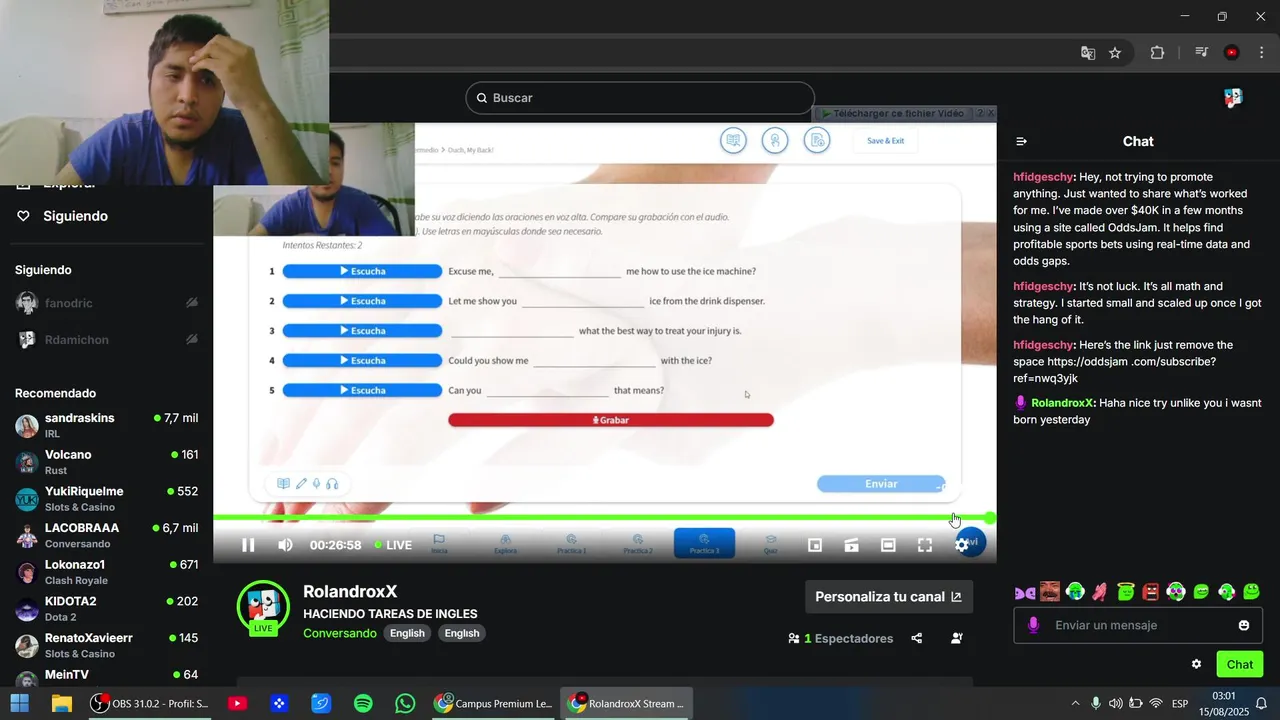Collapse the chat panel icon
This screenshot has width=1280, height=720.
pos(1021,141)
